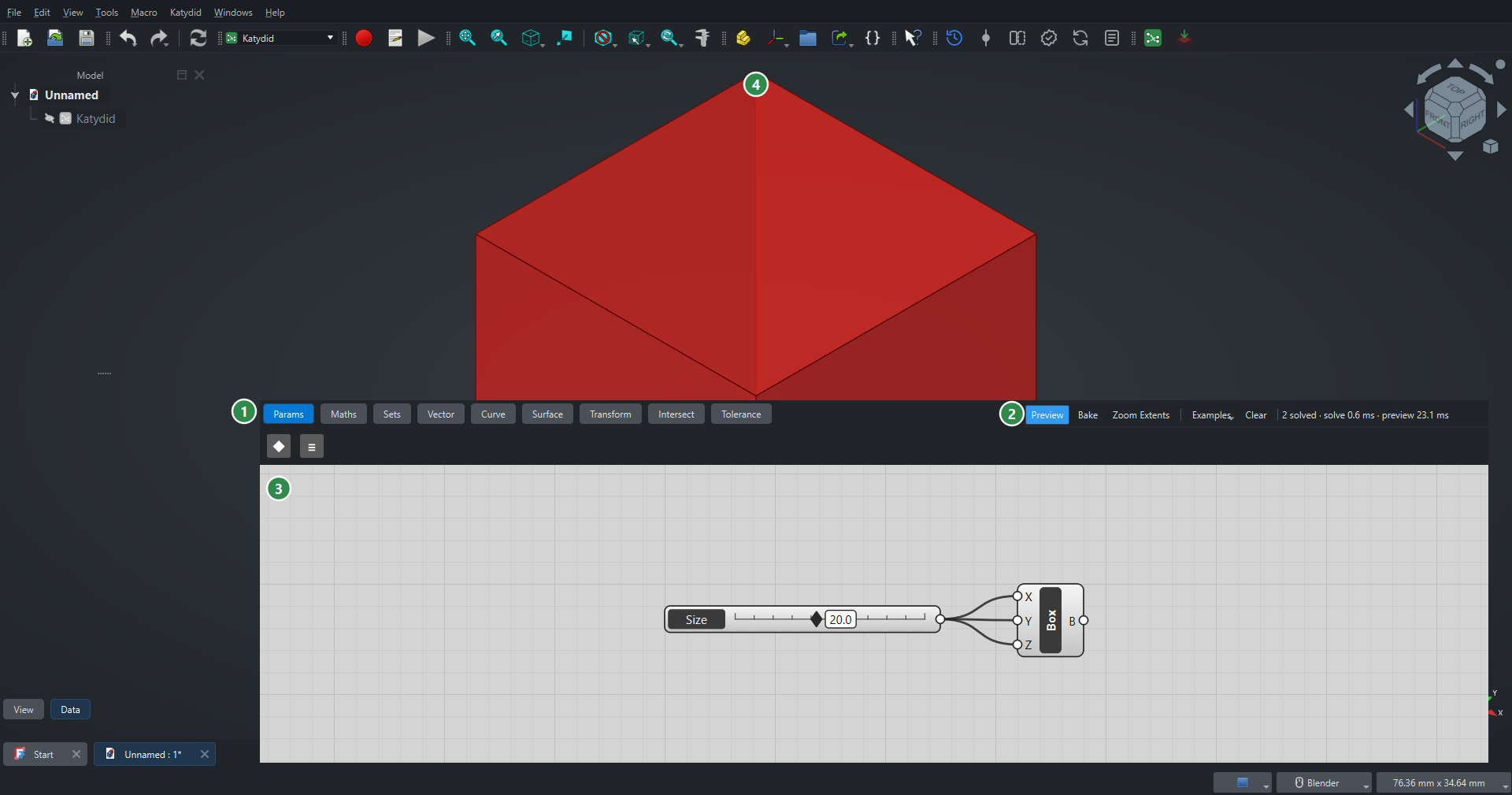Click the blue history clock icon
The width and height of the screenshot is (1512, 795).
coord(954,38)
